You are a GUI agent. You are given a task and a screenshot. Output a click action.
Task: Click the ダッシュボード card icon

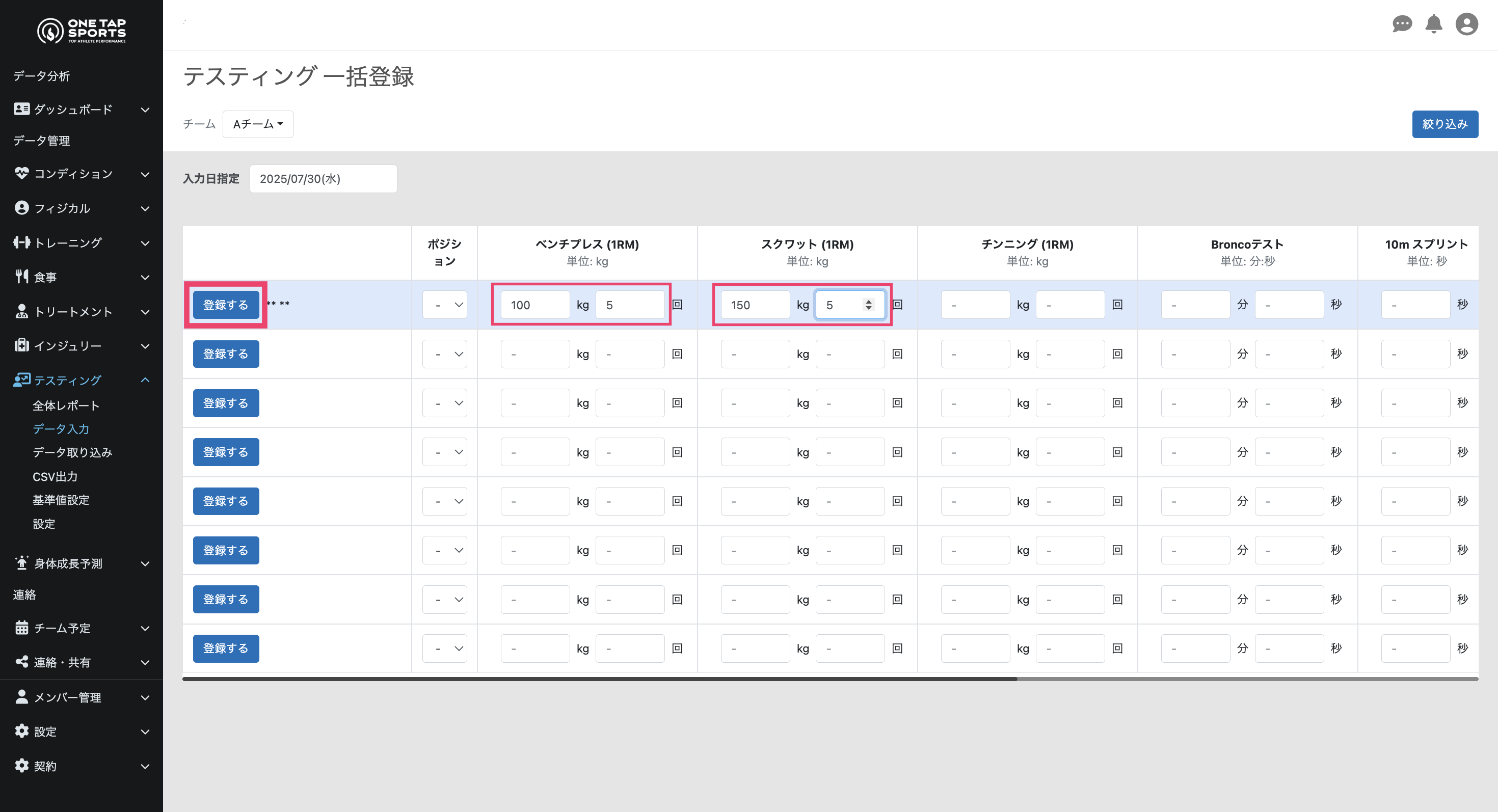click(x=21, y=109)
